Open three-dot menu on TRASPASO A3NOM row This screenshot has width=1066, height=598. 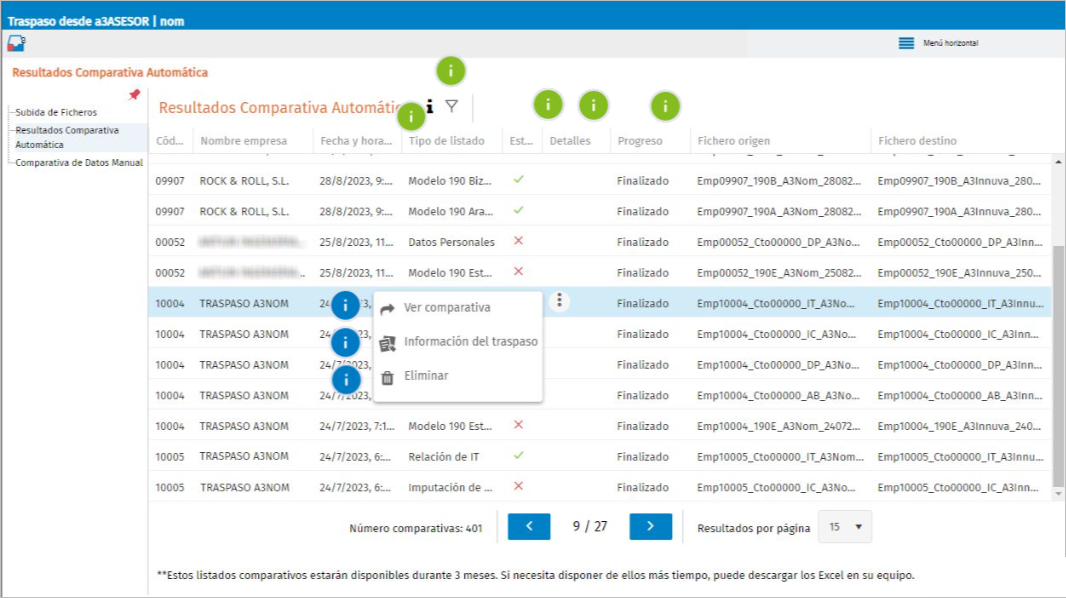click(x=560, y=300)
